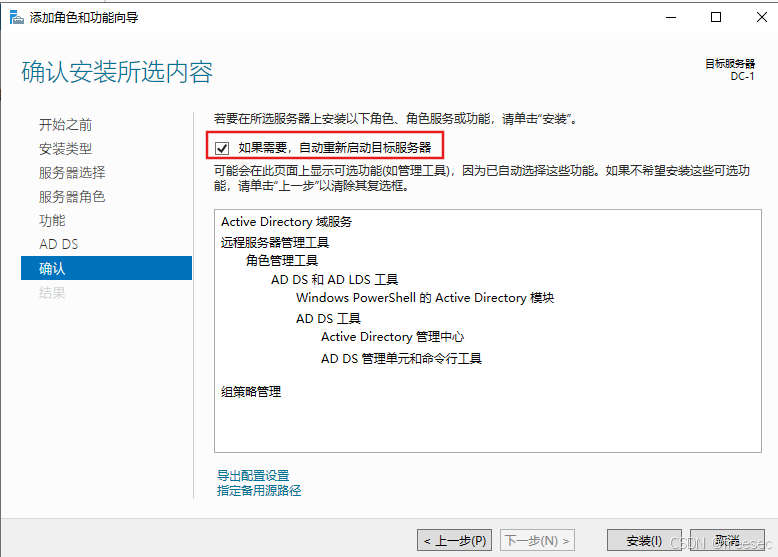Screen dimensions: 778x557
Task: Click the DC-1 target server label
Action: click(x=742, y=76)
